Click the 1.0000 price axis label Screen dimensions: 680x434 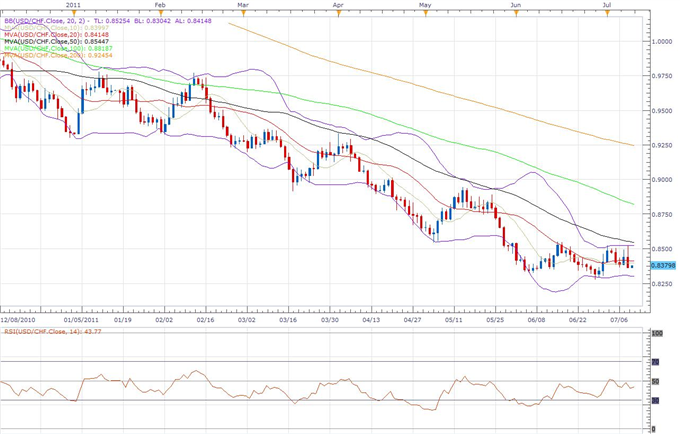click(663, 42)
